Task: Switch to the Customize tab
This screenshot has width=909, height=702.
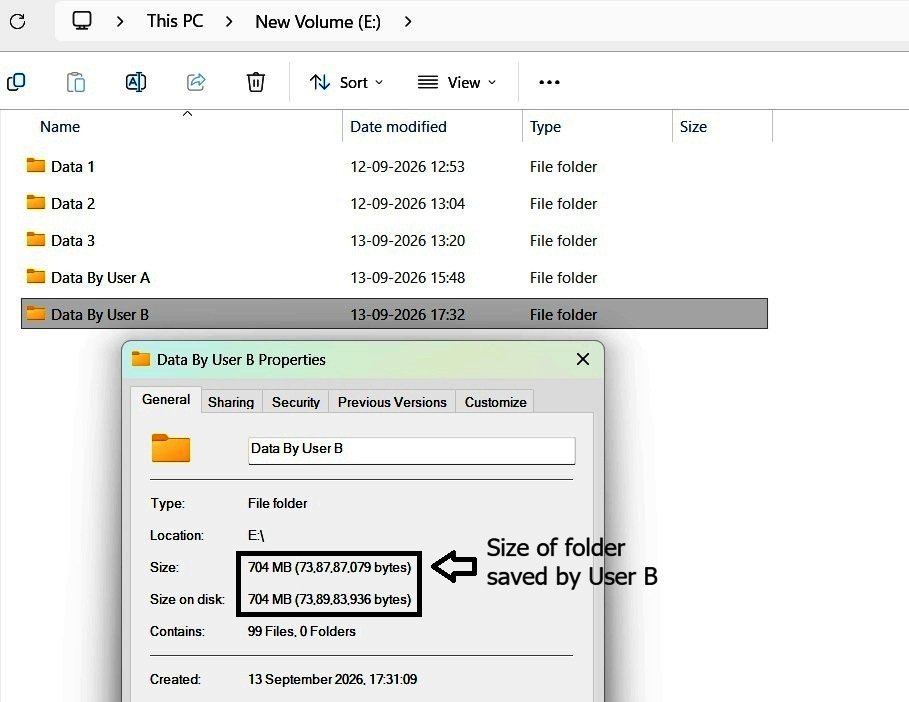Action: click(495, 402)
